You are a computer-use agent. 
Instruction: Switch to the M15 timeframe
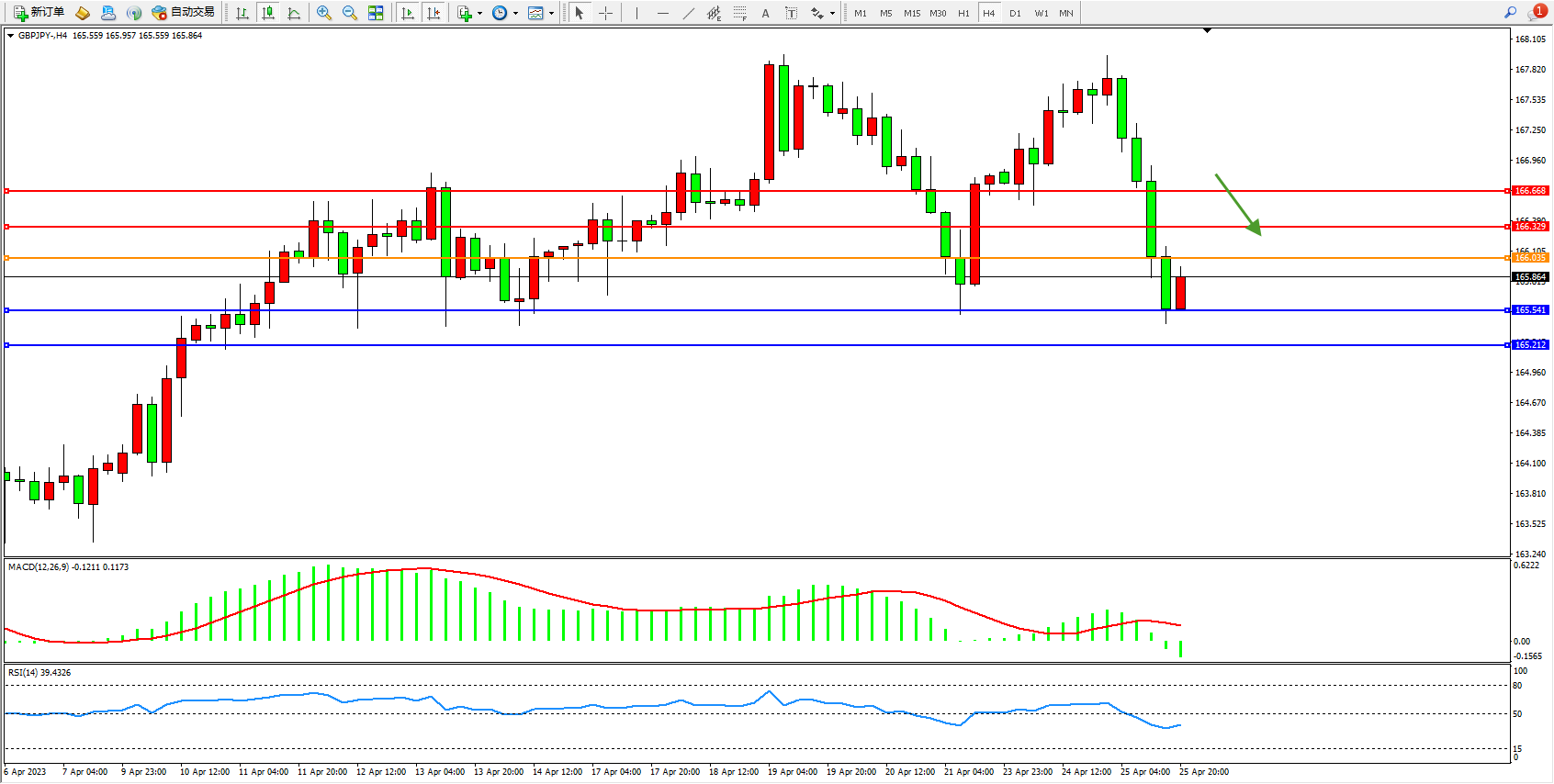click(911, 13)
